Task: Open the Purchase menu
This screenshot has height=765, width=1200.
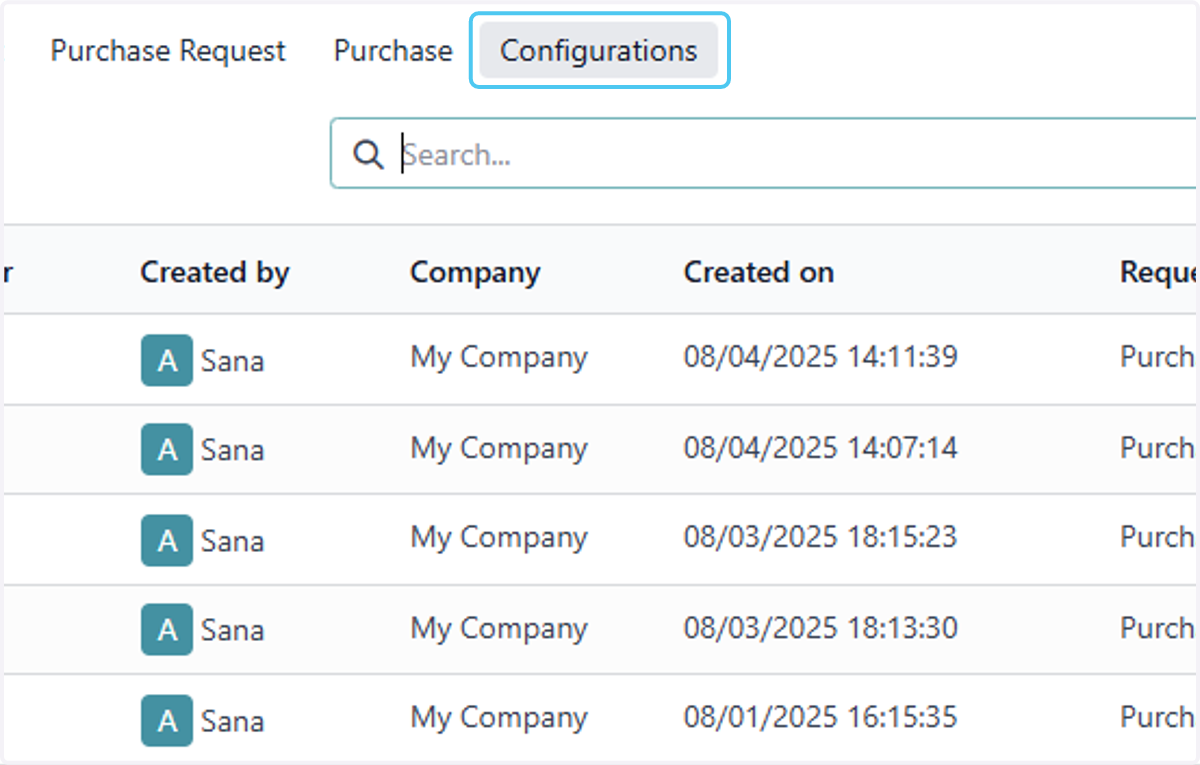Action: (x=393, y=51)
